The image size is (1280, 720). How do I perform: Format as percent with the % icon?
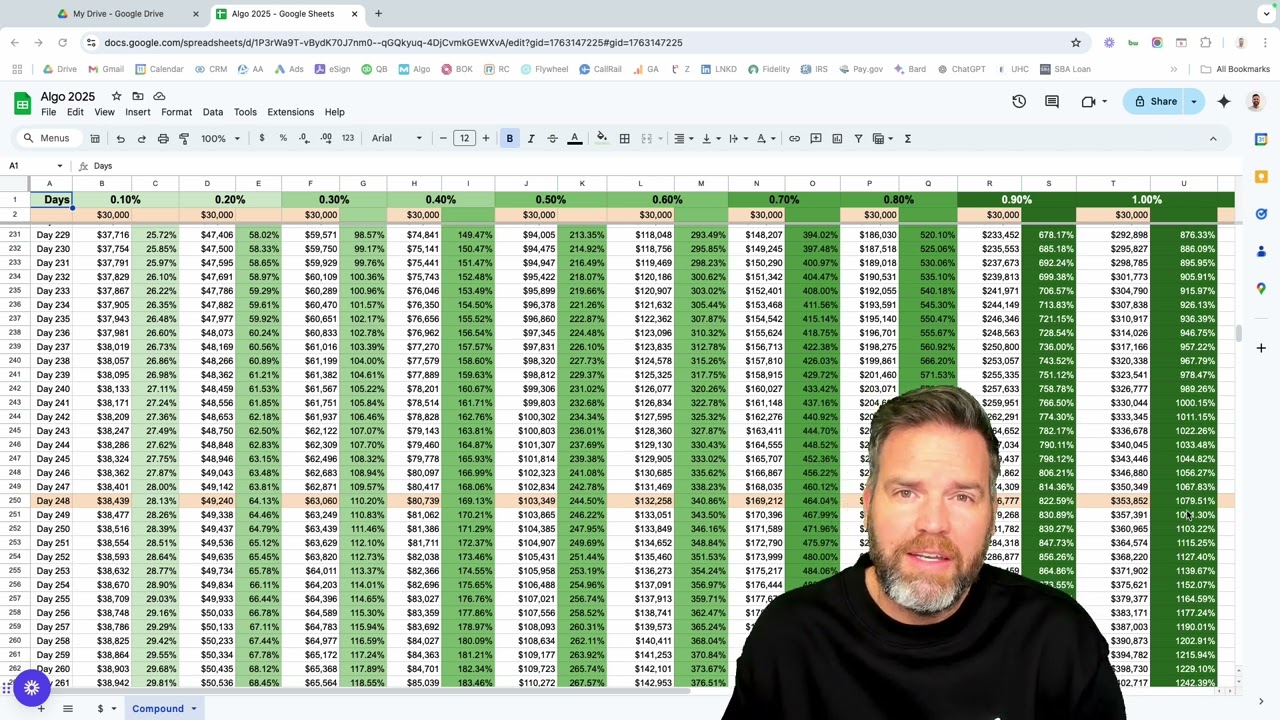click(283, 138)
